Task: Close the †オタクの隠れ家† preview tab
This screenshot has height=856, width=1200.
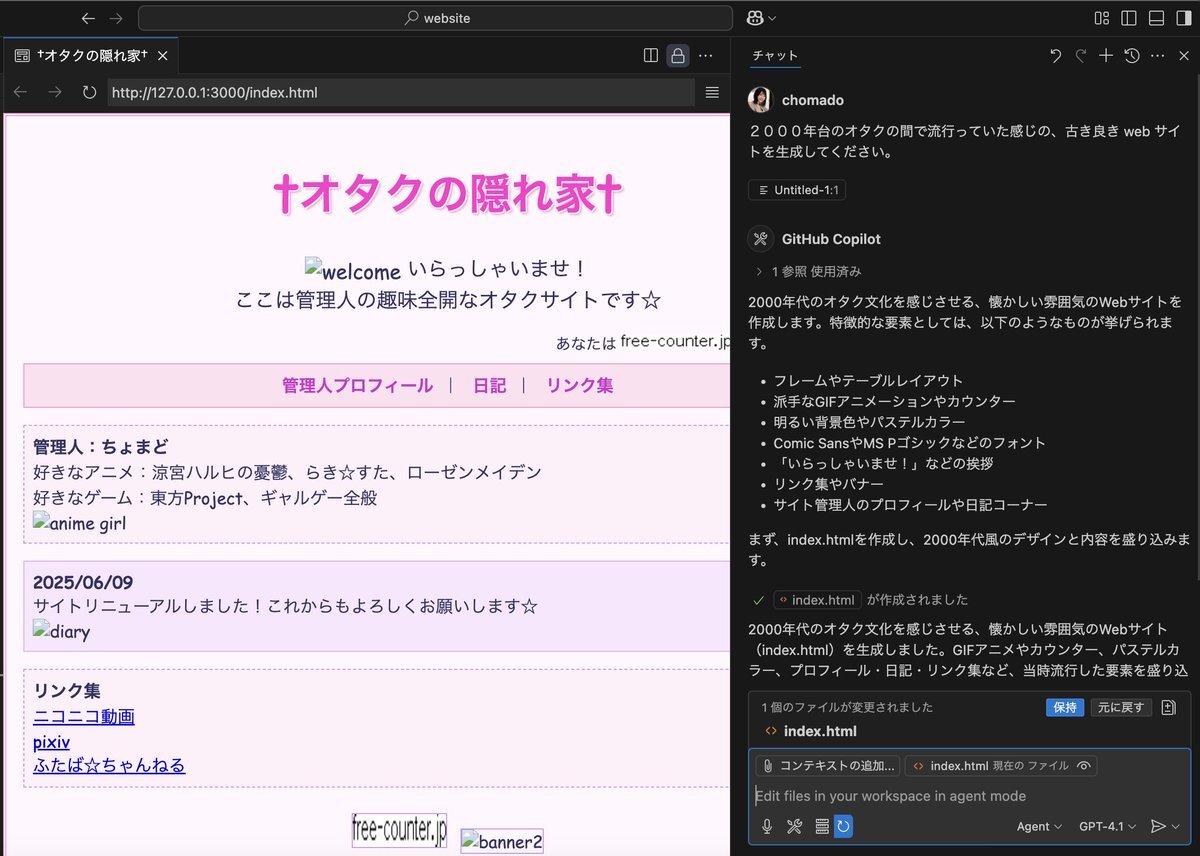Action: pos(163,56)
